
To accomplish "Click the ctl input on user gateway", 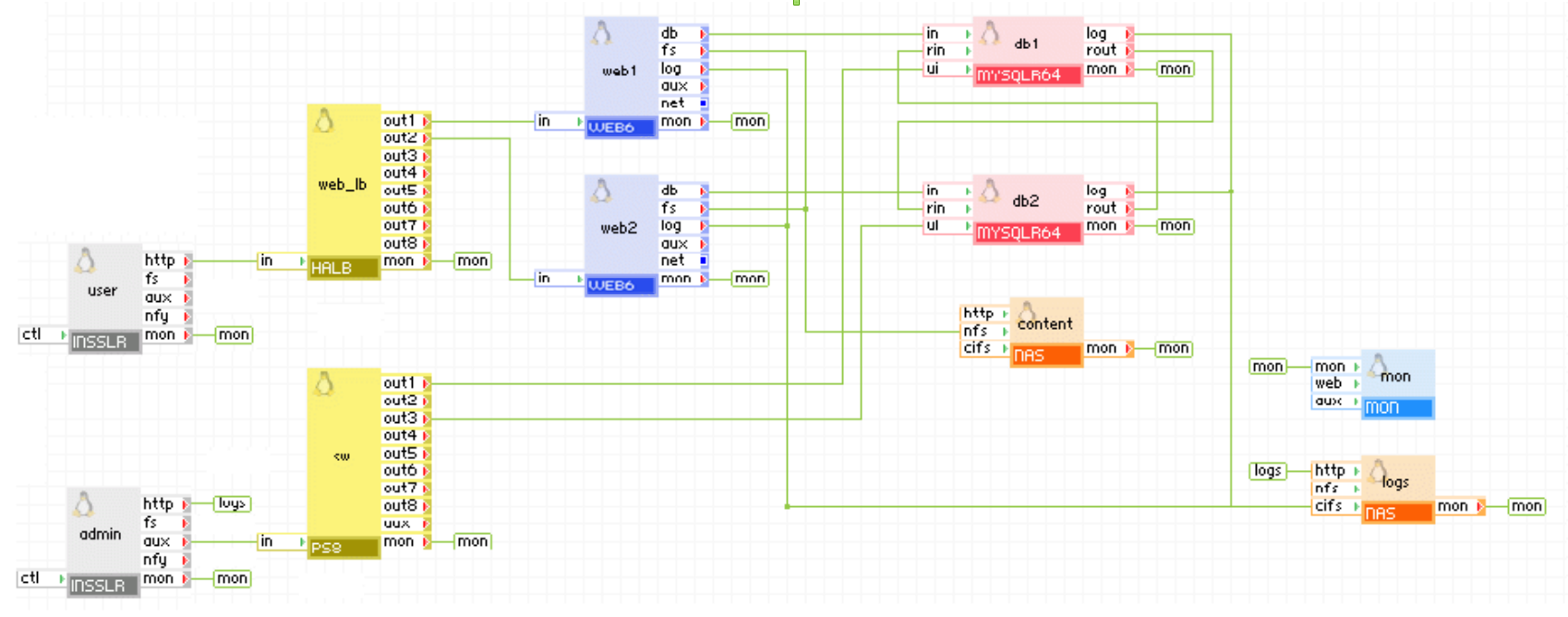I will (x=42, y=334).
